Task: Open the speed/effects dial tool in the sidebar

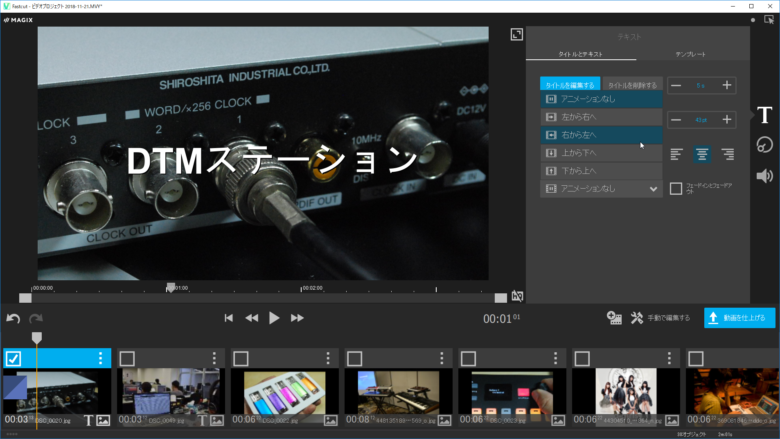Action: pyautogui.click(x=764, y=145)
